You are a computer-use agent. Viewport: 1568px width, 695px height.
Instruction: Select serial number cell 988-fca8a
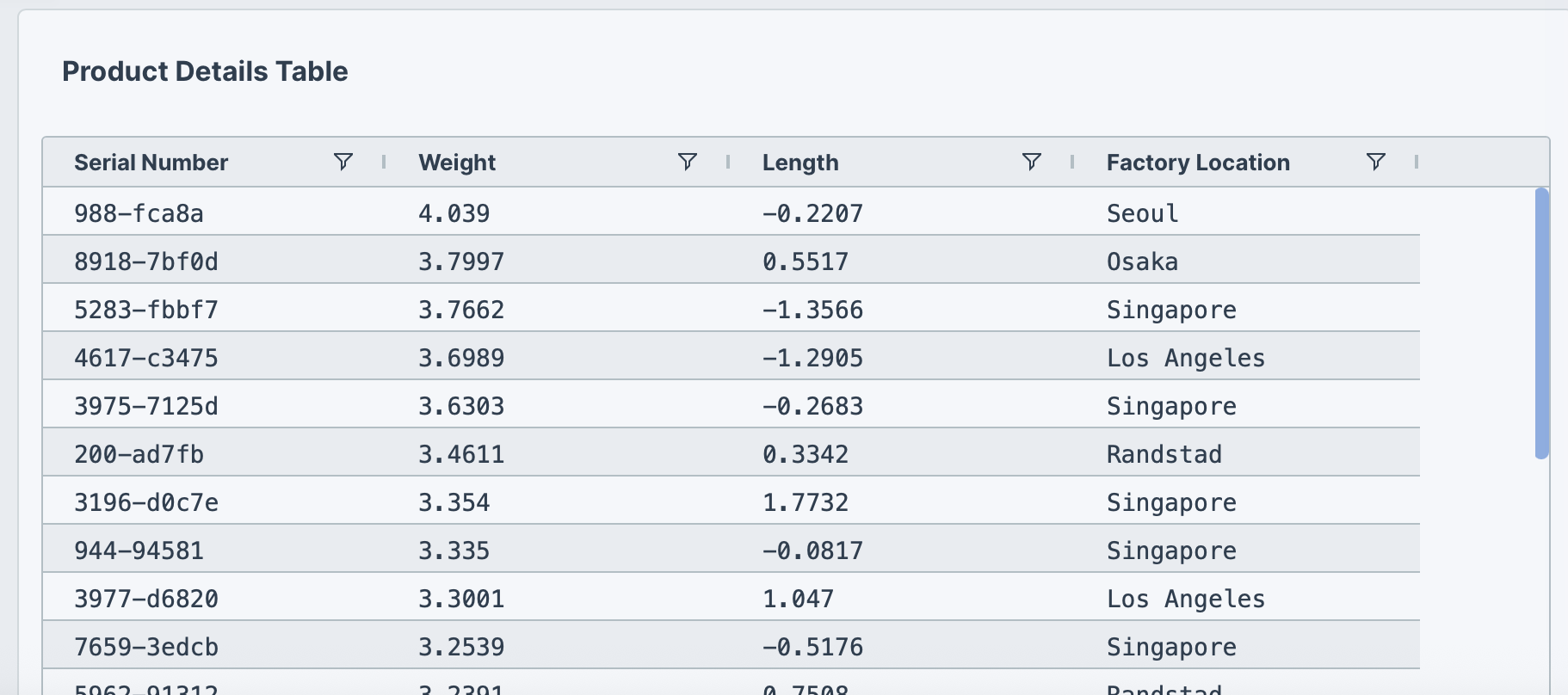[139, 213]
